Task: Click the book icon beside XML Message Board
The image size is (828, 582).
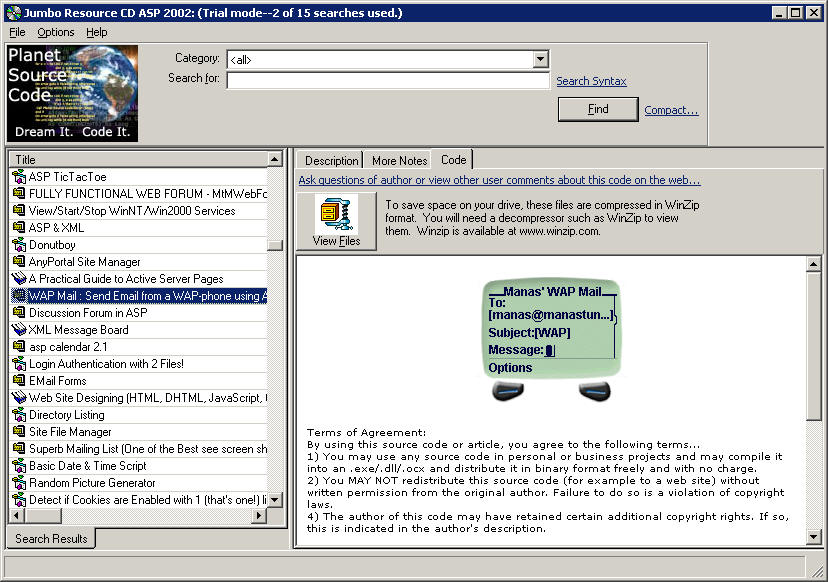Action: (19, 330)
